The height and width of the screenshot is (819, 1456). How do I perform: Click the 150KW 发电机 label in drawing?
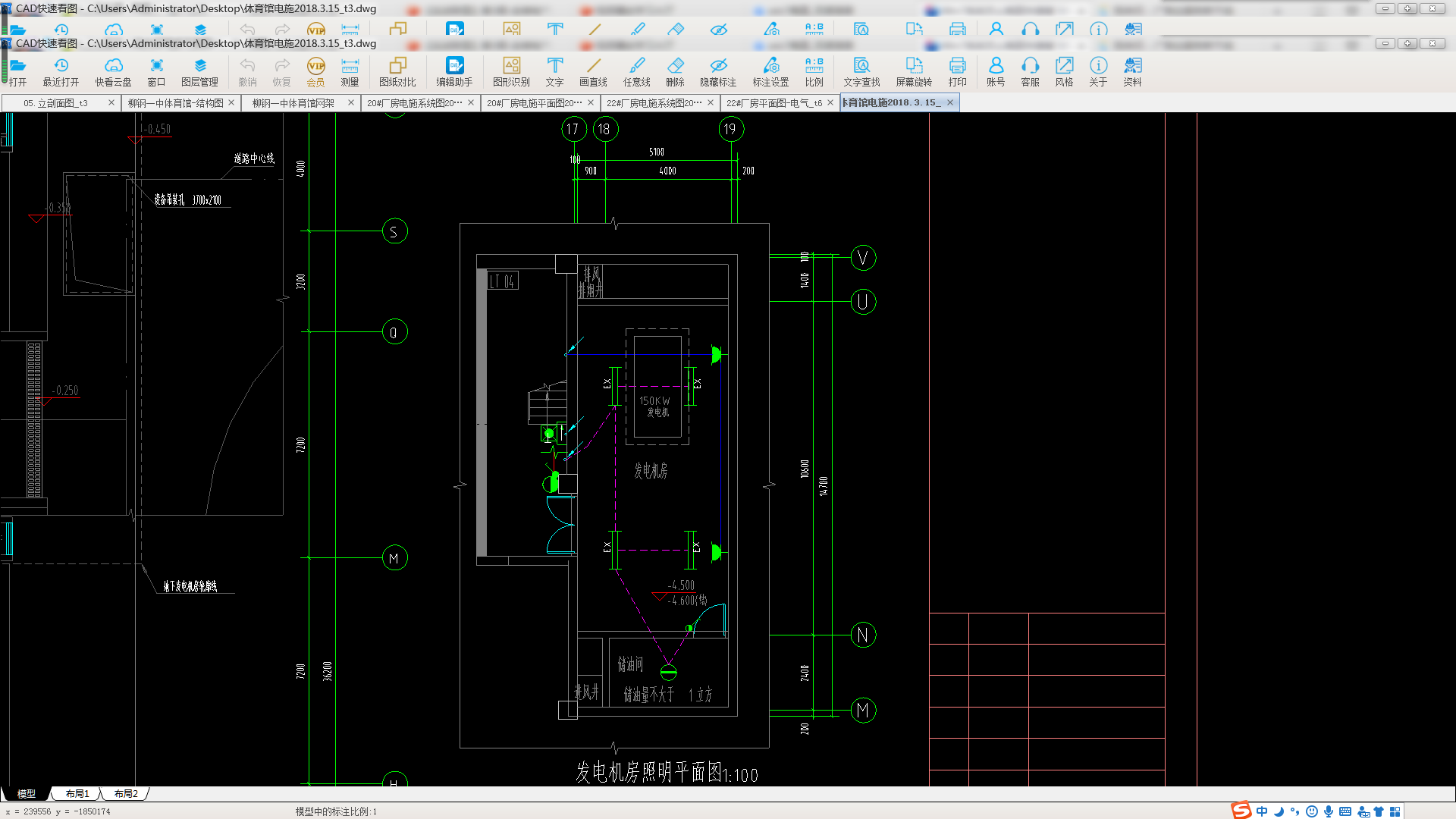coord(655,406)
